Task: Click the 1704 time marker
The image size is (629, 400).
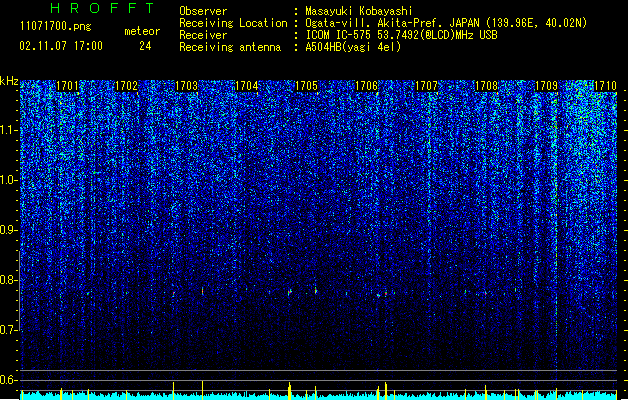Action: [246, 86]
